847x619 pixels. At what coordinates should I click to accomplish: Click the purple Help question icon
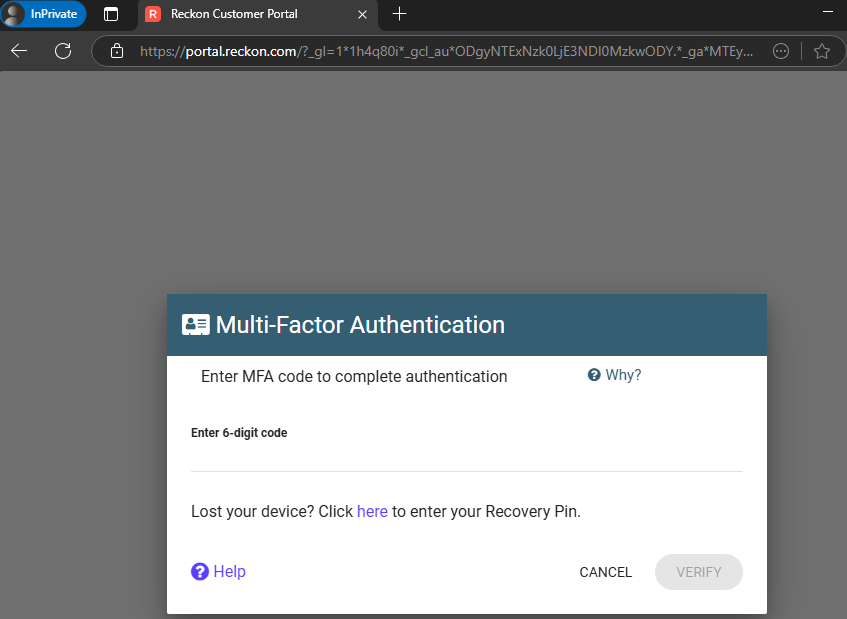[200, 571]
